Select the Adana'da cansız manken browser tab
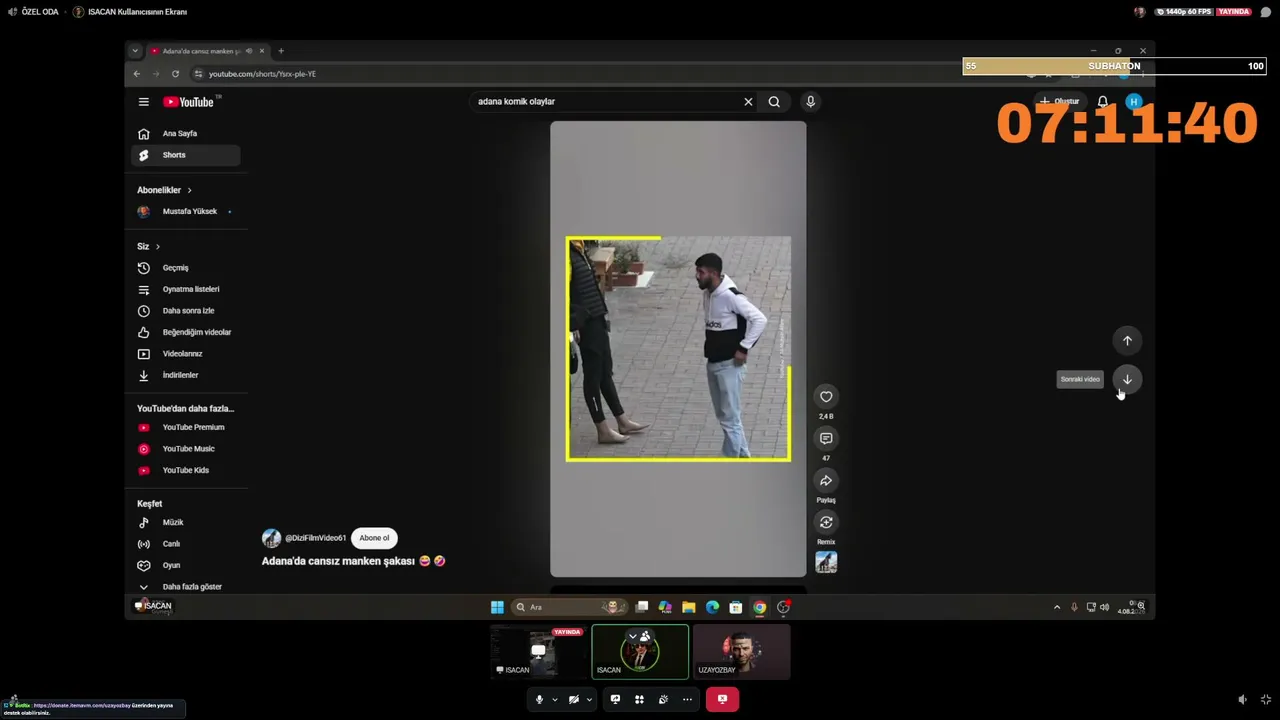The image size is (1280, 720). point(208,51)
